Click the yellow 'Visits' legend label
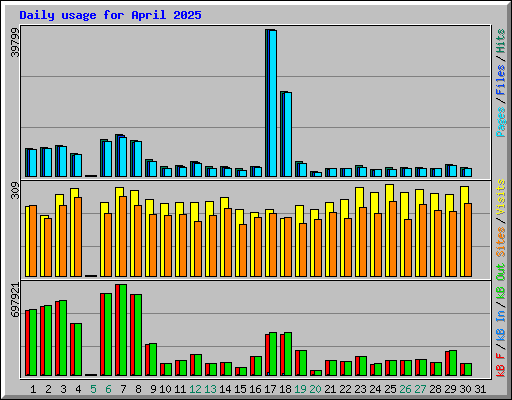The width and height of the screenshot is (512, 400). pos(501,197)
